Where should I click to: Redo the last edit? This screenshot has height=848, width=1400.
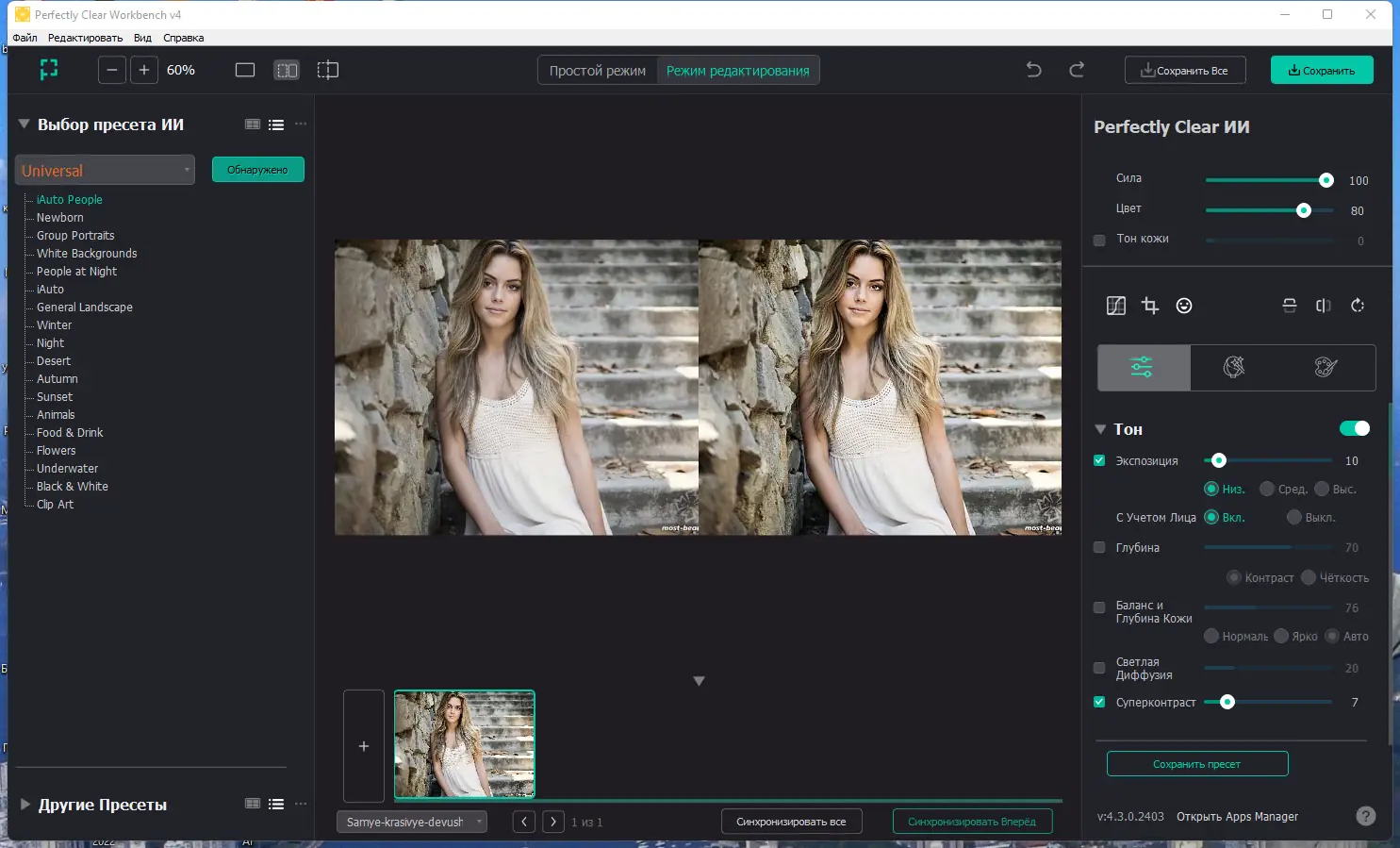point(1077,70)
